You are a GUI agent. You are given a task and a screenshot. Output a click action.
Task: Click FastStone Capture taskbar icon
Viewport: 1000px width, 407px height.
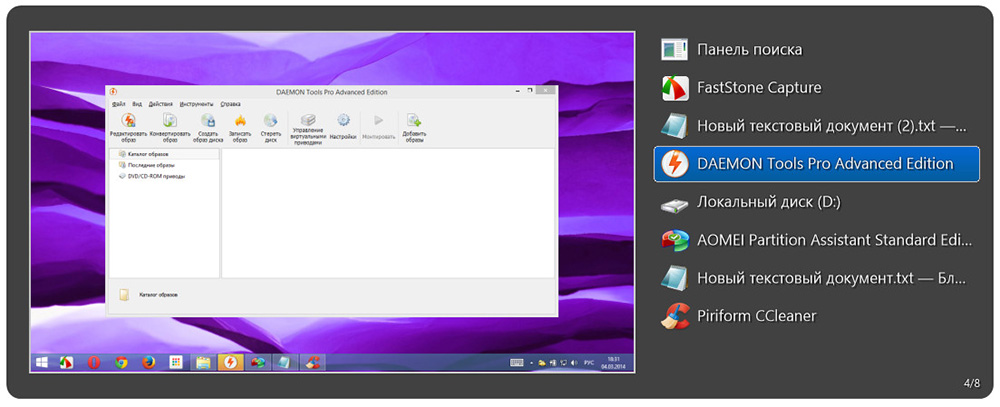[x=66, y=363]
